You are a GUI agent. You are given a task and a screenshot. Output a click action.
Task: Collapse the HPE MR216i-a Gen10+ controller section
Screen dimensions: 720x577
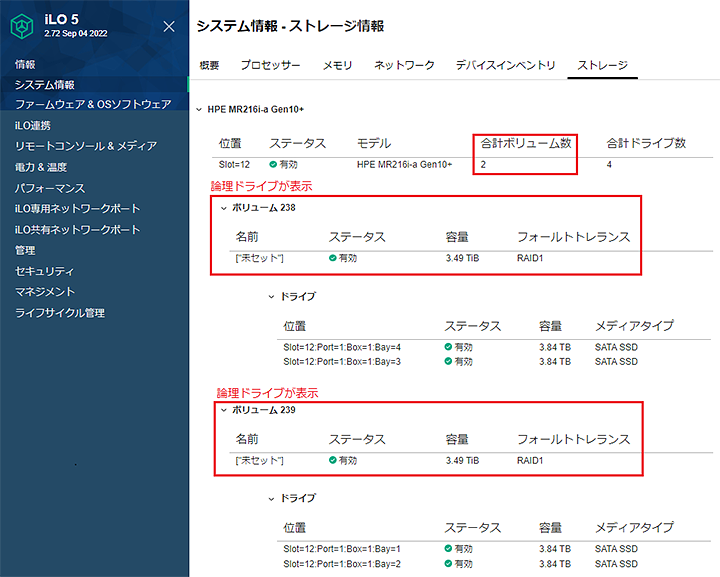click(x=198, y=109)
